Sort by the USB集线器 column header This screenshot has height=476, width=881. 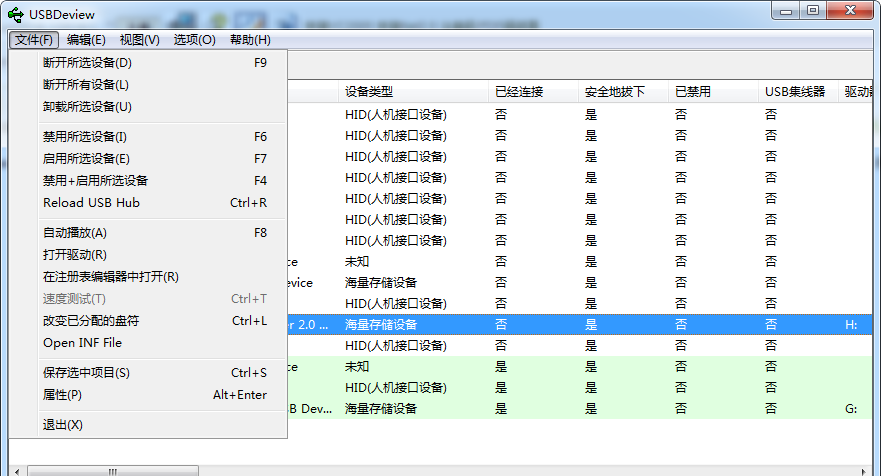[x=798, y=92]
